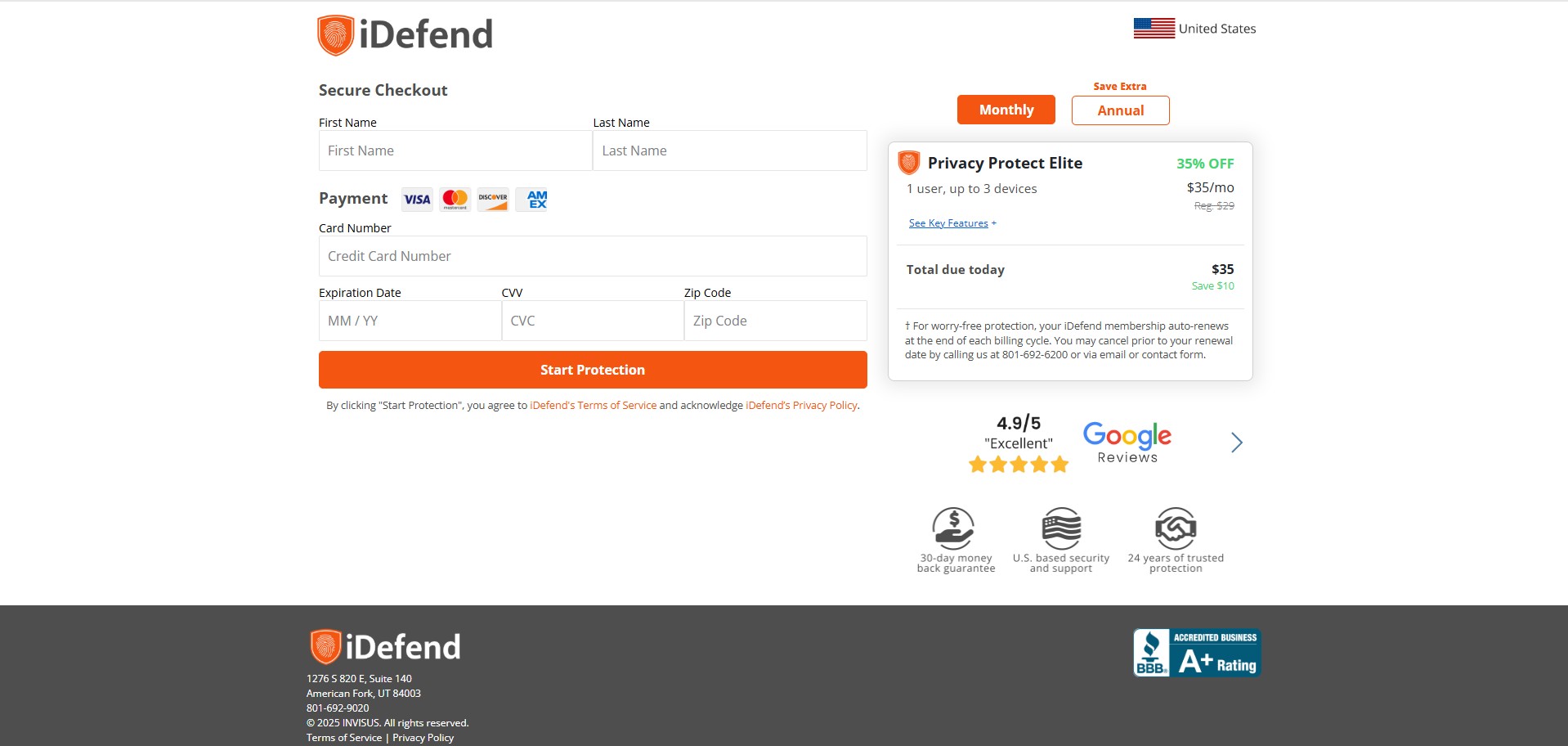Focus the Credit Card Number field
Screen dimensions: 1568x746
click(x=592, y=256)
